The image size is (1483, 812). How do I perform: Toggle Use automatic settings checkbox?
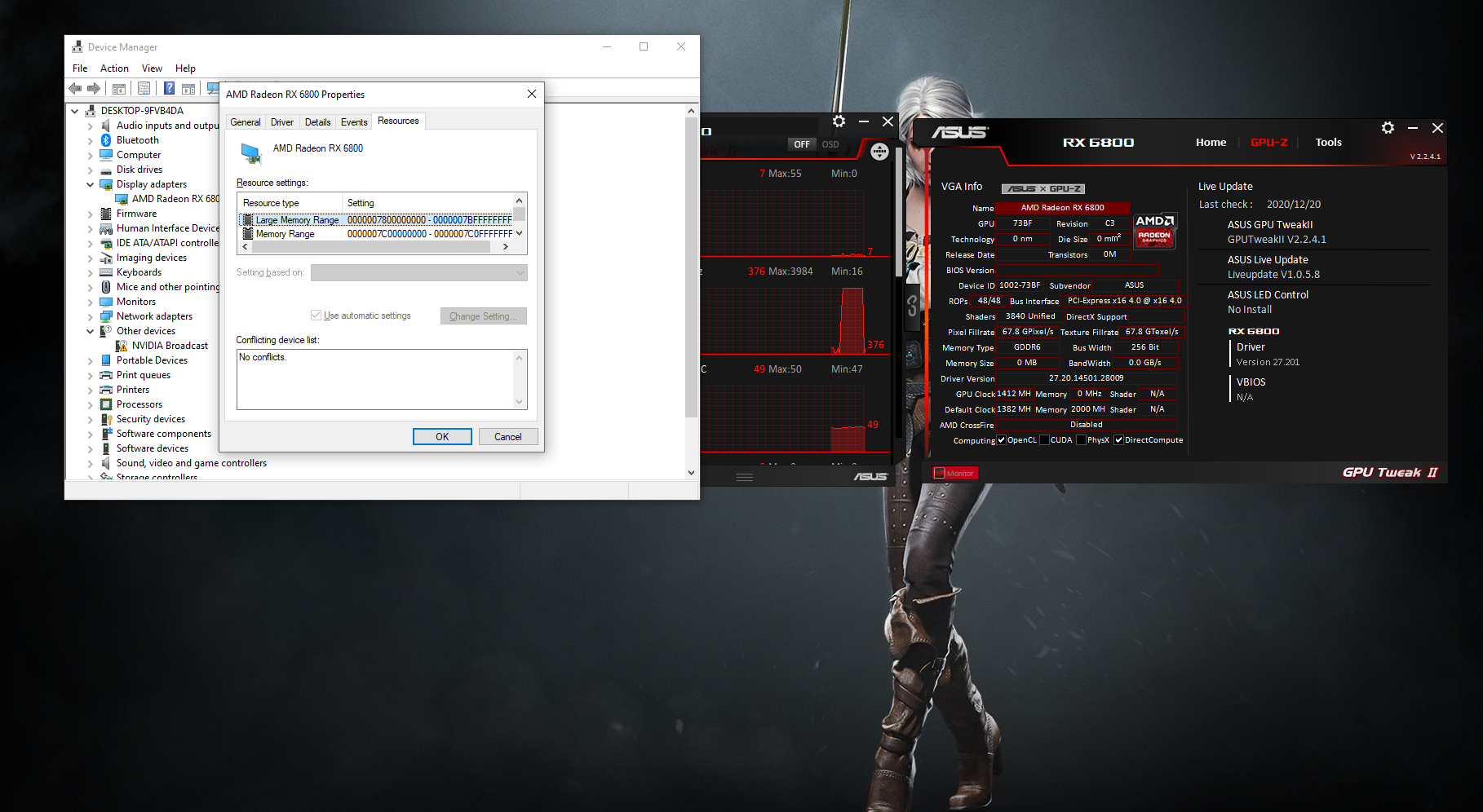(x=316, y=316)
